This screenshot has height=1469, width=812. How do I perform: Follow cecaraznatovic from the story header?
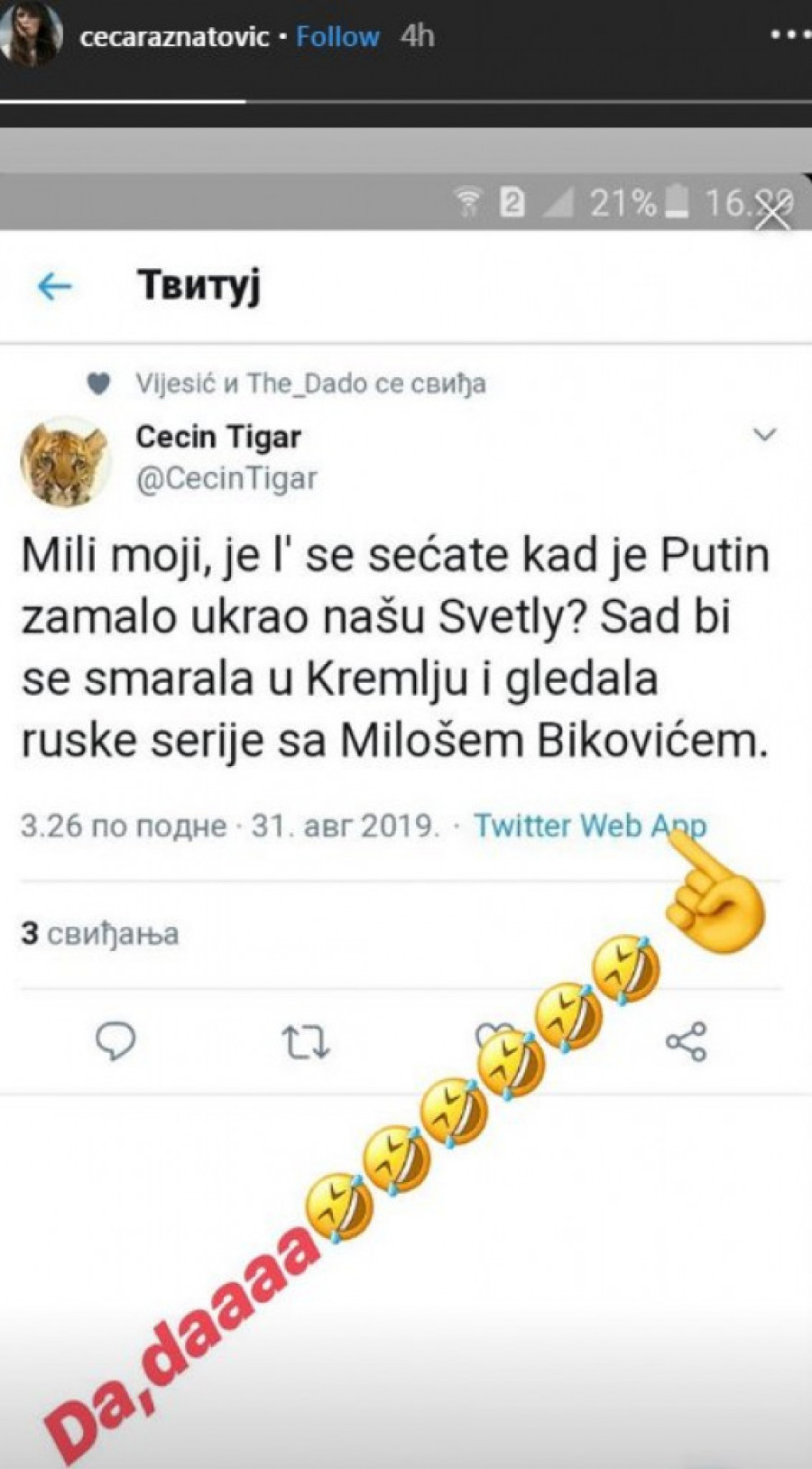(337, 37)
